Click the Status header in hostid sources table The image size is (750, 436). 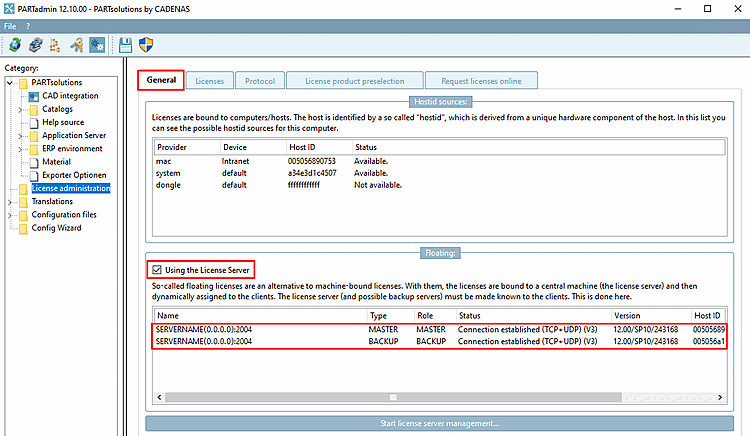point(539,147)
